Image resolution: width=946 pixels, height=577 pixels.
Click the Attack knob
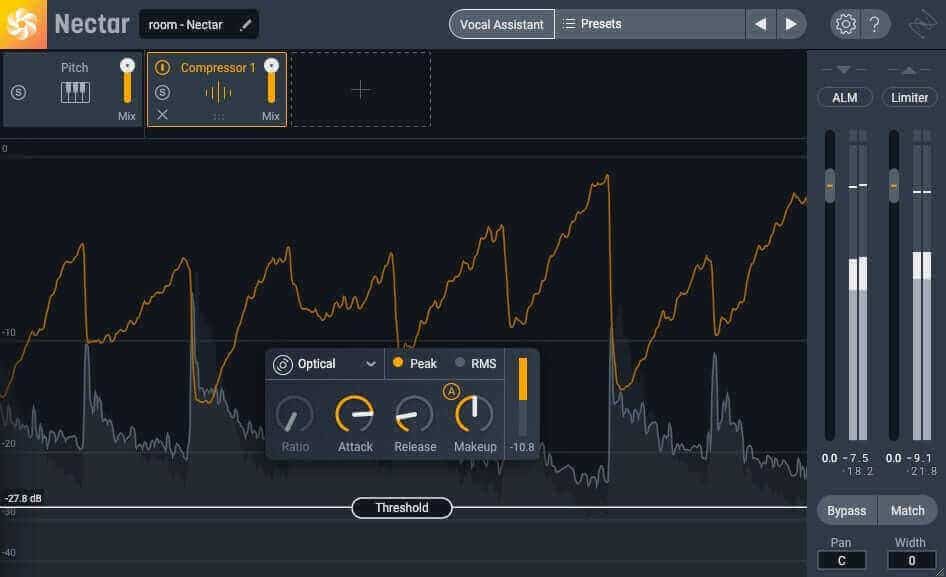point(355,415)
